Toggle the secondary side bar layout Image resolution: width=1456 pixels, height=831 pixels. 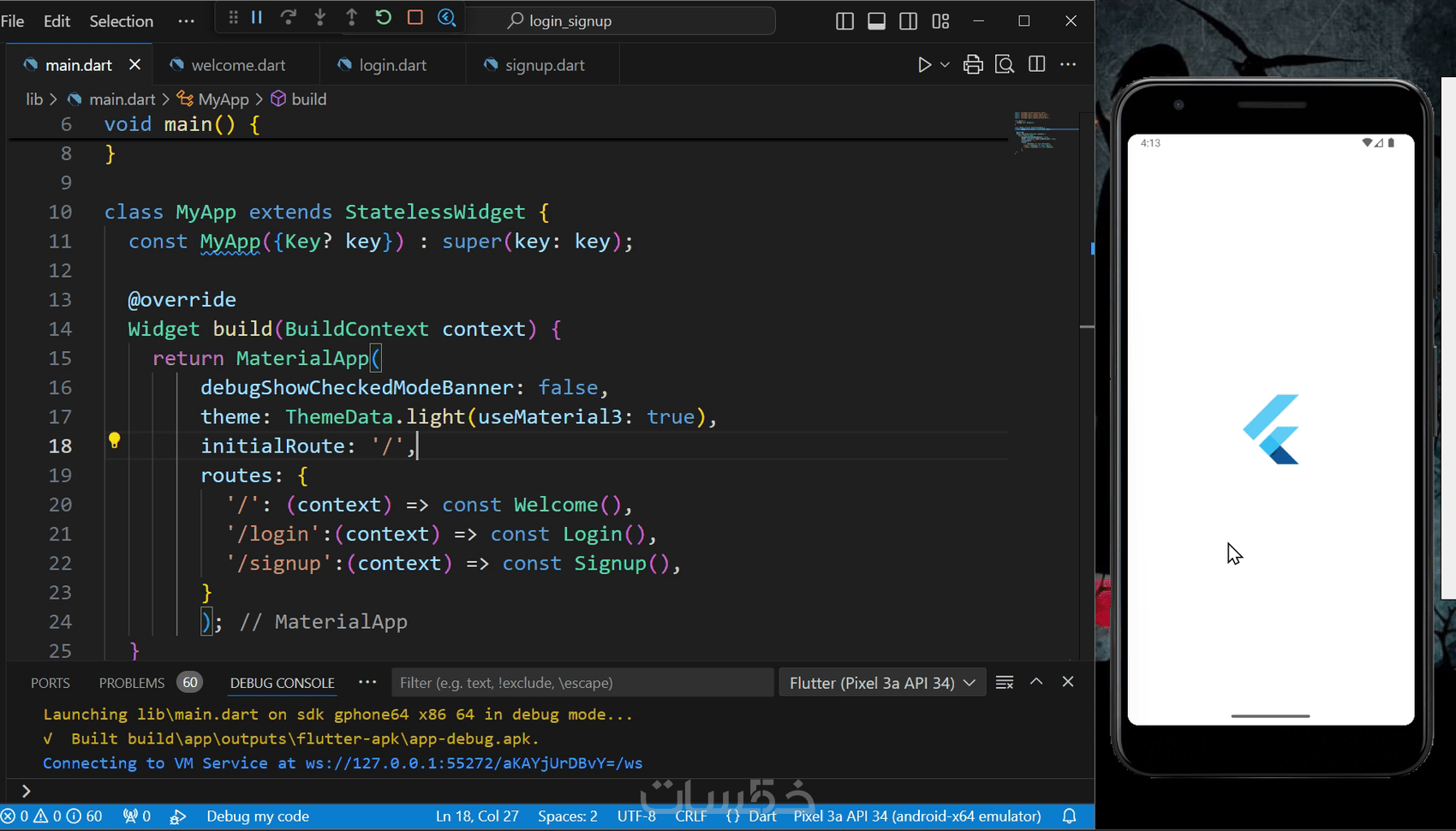909,21
